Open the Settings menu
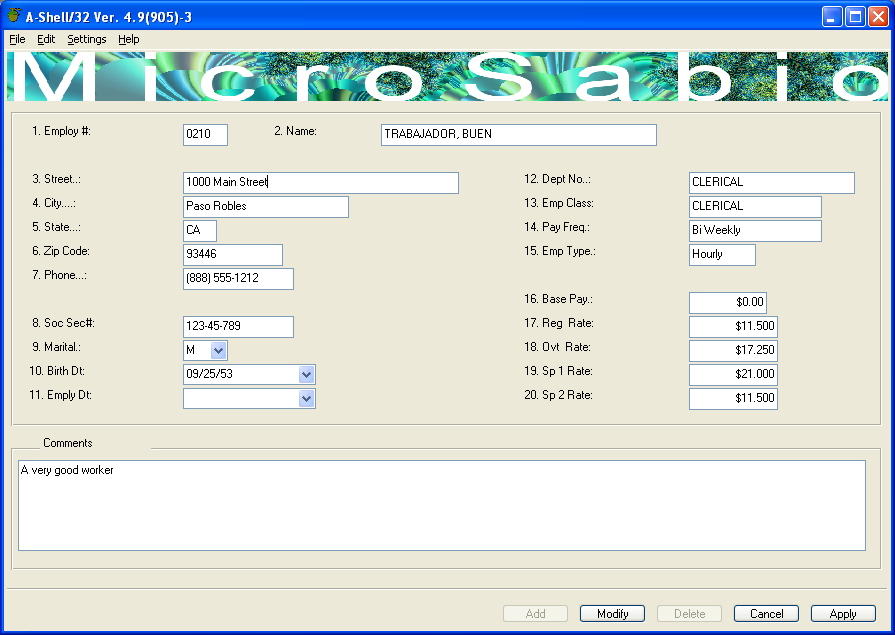The height and width of the screenshot is (635, 895). [x=87, y=39]
